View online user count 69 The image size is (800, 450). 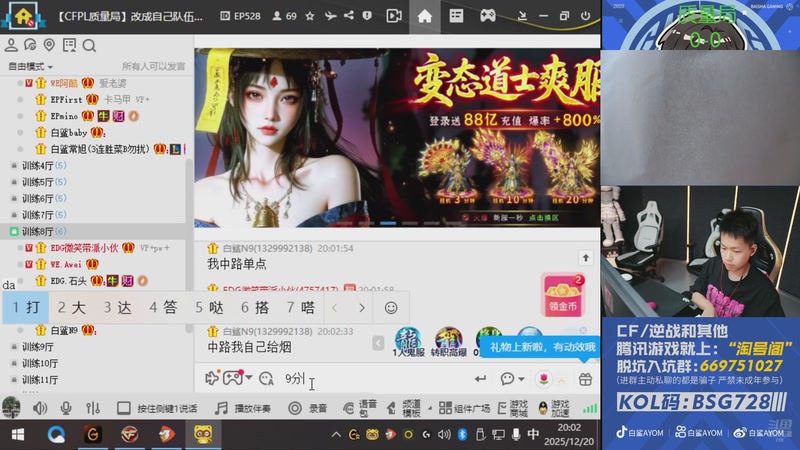pyautogui.click(x=285, y=16)
